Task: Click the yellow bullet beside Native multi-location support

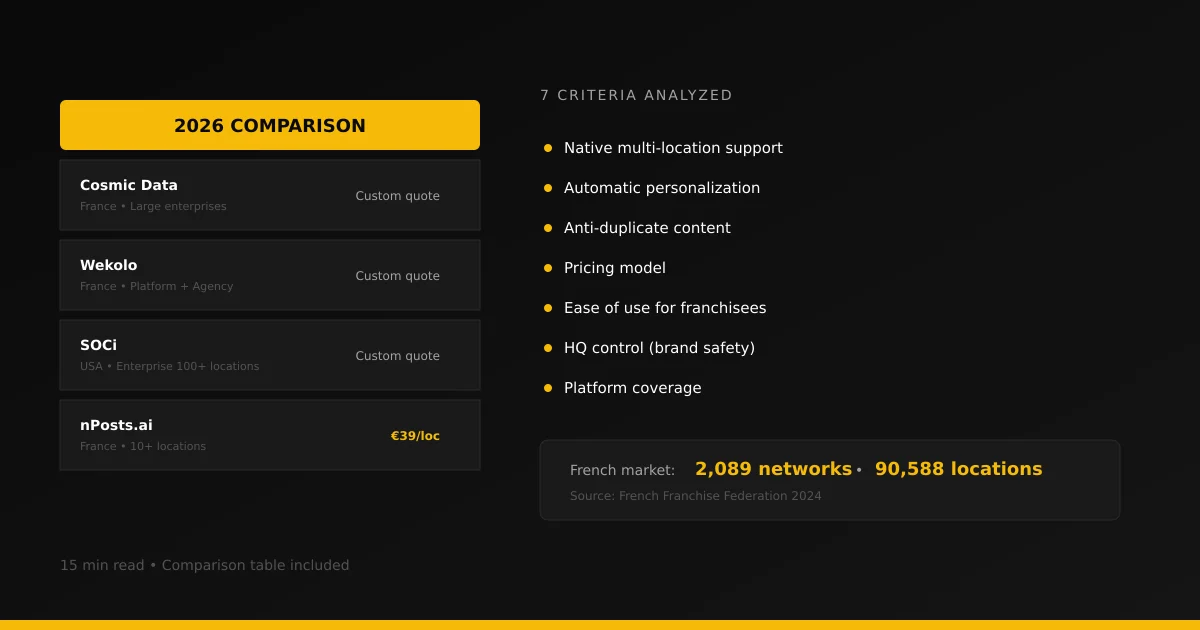Action: [x=547, y=147]
